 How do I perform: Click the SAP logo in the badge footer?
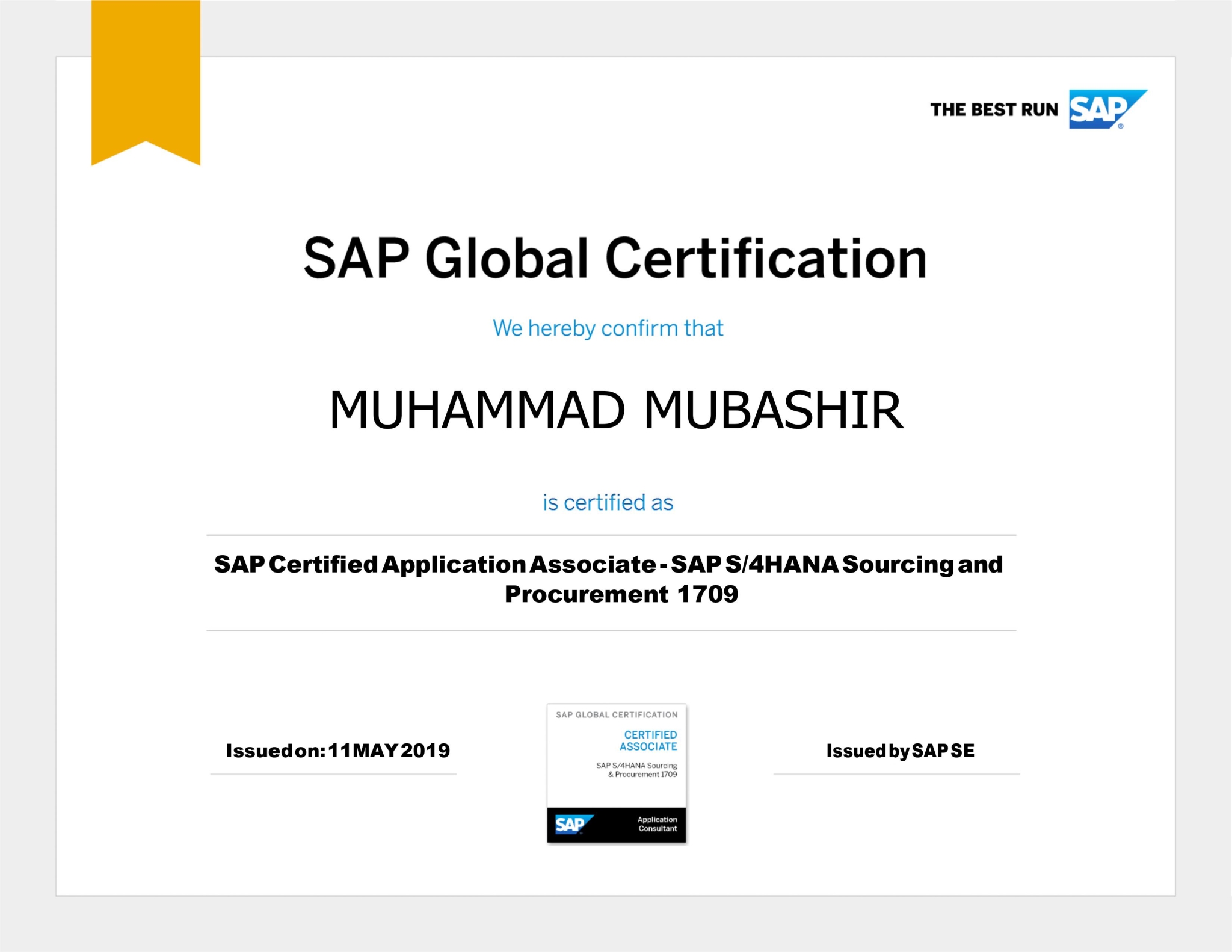pos(574,824)
